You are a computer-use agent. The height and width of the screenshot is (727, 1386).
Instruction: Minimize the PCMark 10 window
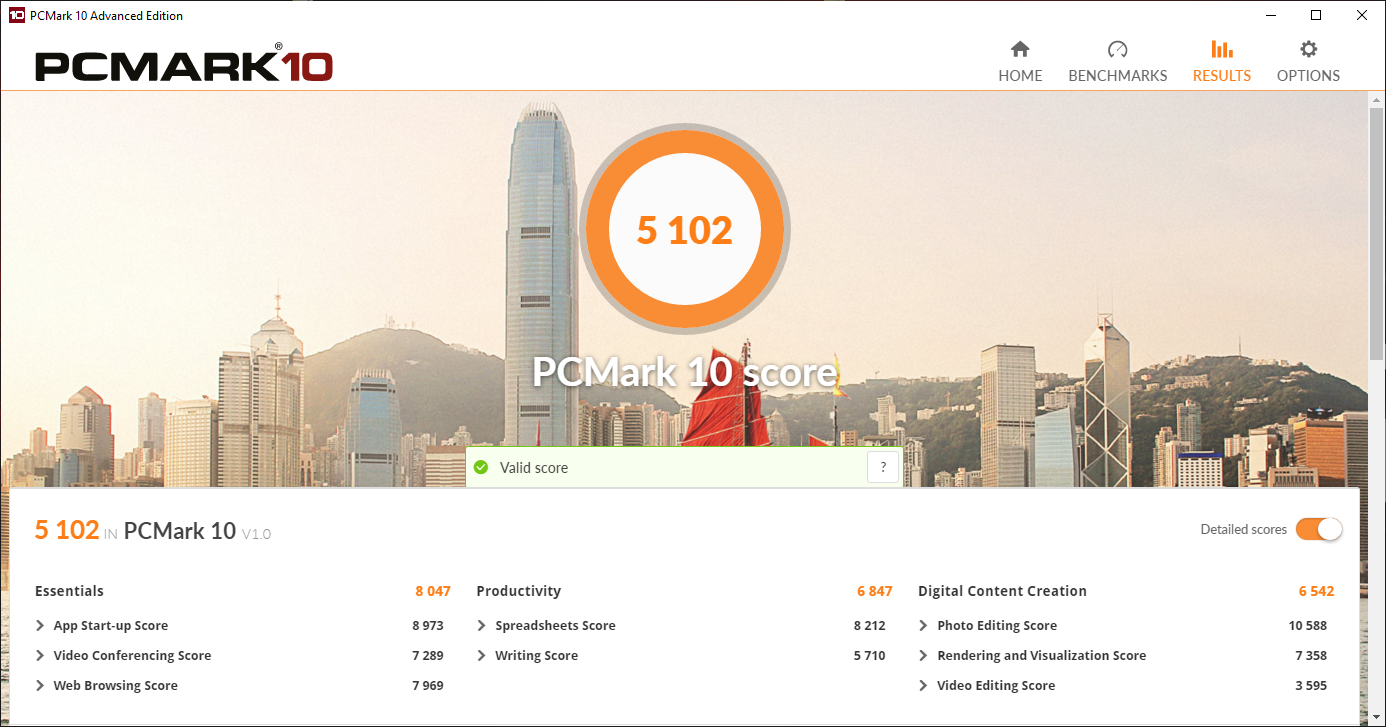pyautogui.click(x=1270, y=15)
